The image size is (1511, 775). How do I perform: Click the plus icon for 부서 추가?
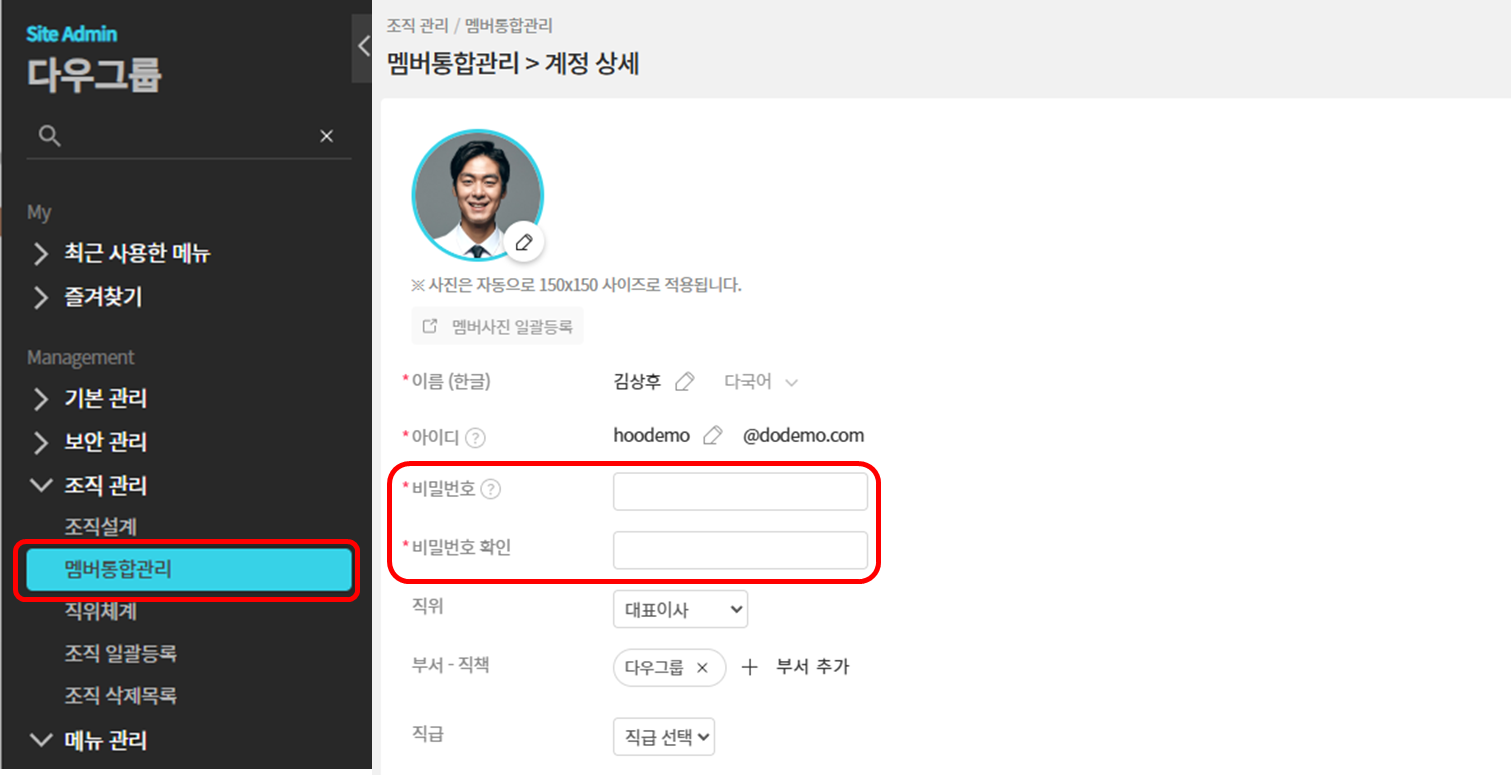[x=750, y=667]
